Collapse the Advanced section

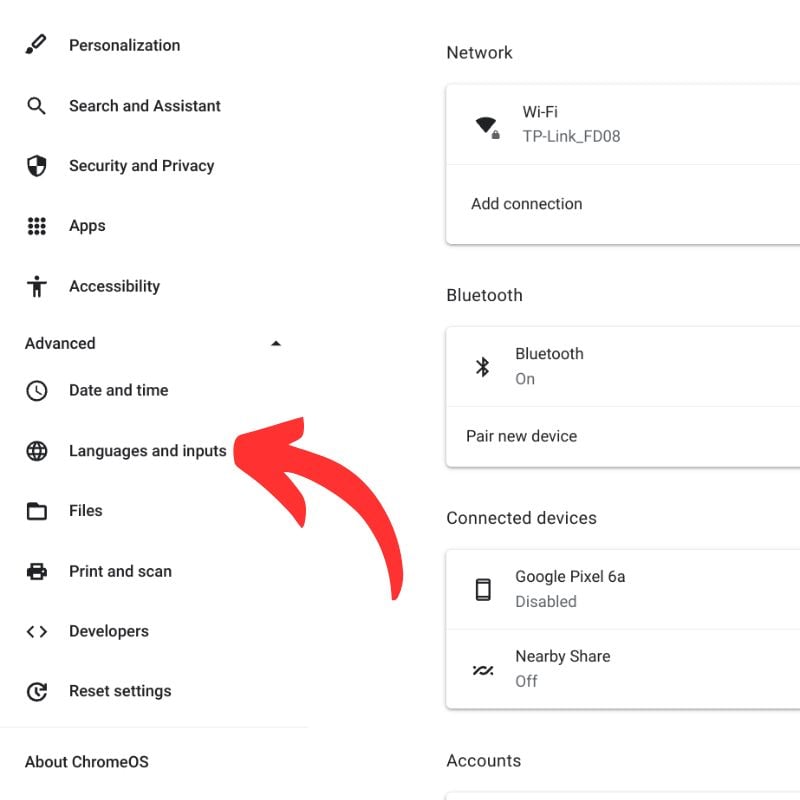click(x=276, y=343)
